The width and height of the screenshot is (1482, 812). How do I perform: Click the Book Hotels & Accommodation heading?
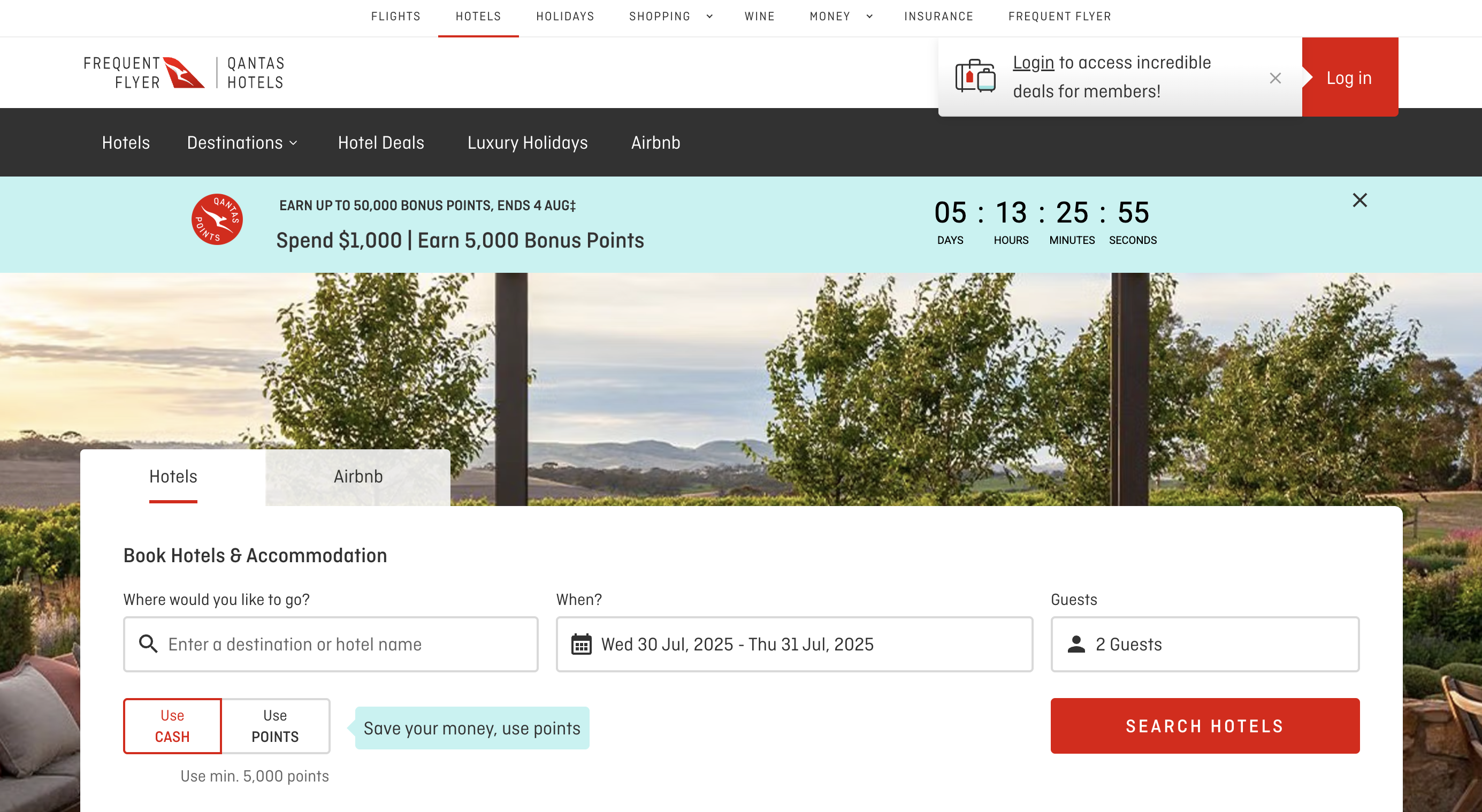click(255, 556)
